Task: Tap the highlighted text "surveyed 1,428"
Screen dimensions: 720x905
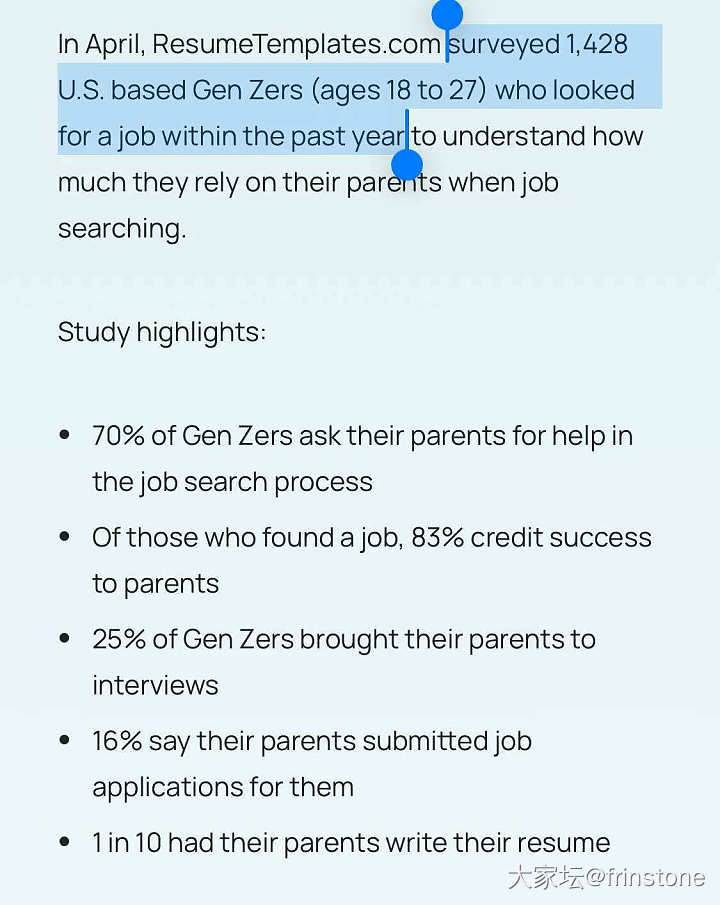Action: (538, 44)
